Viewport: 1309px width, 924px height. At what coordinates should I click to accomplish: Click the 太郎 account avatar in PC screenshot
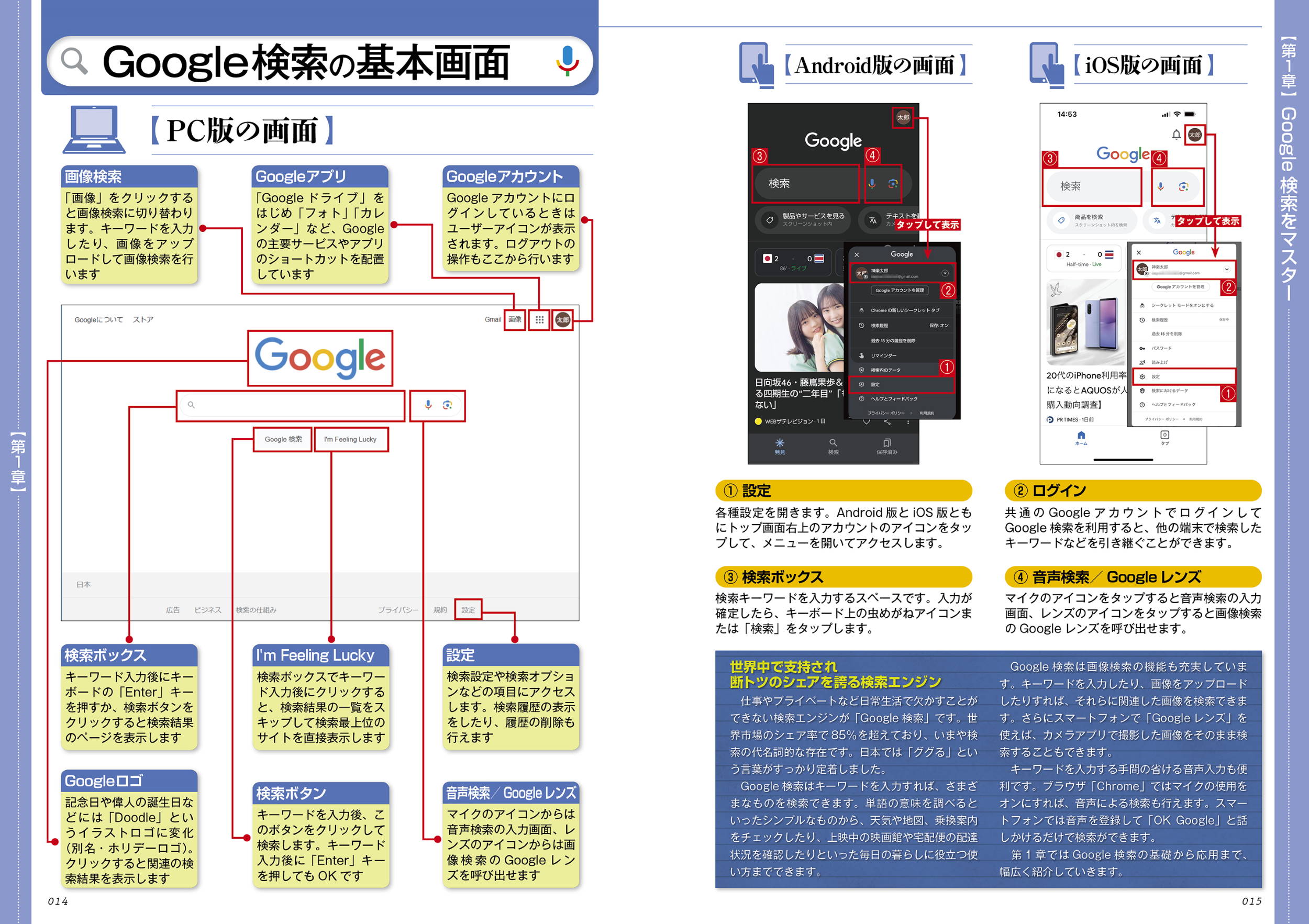pyautogui.click(x=562, y=320)
